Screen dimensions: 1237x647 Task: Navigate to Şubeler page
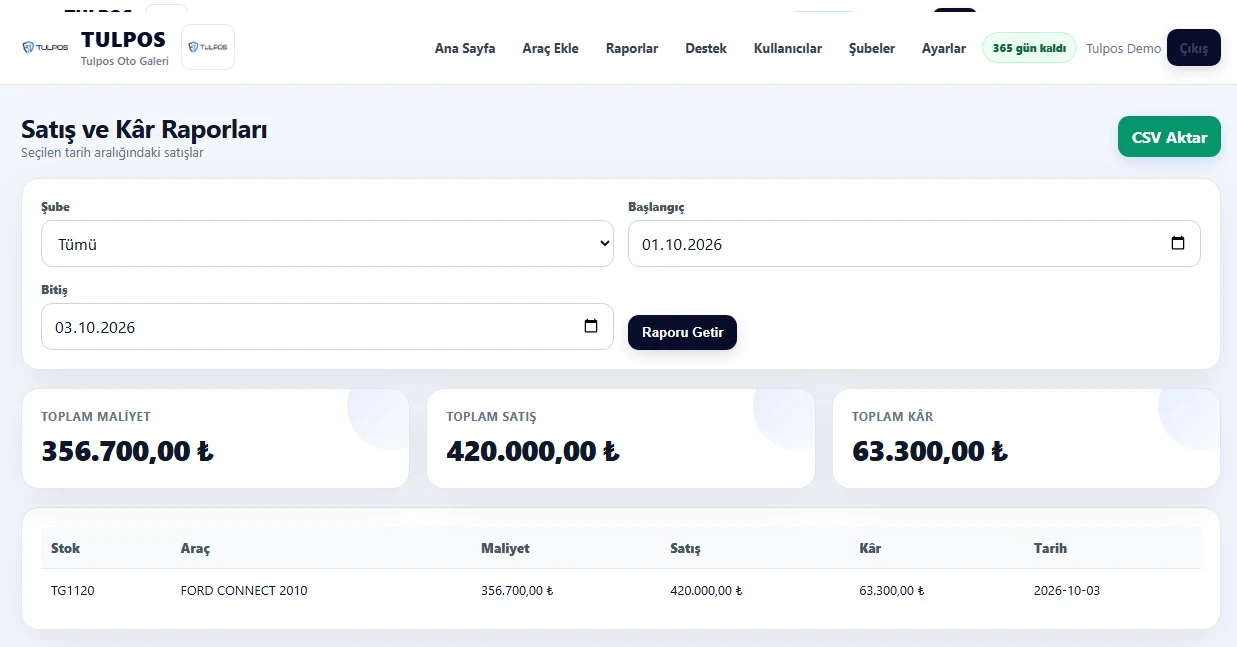coord(872,48)
